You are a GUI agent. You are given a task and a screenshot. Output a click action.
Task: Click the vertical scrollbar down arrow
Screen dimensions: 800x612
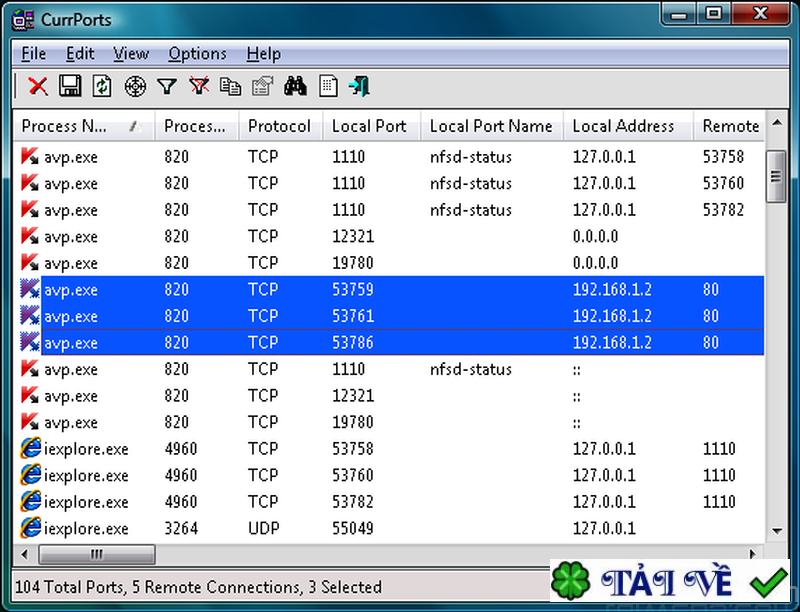point(775,530)
